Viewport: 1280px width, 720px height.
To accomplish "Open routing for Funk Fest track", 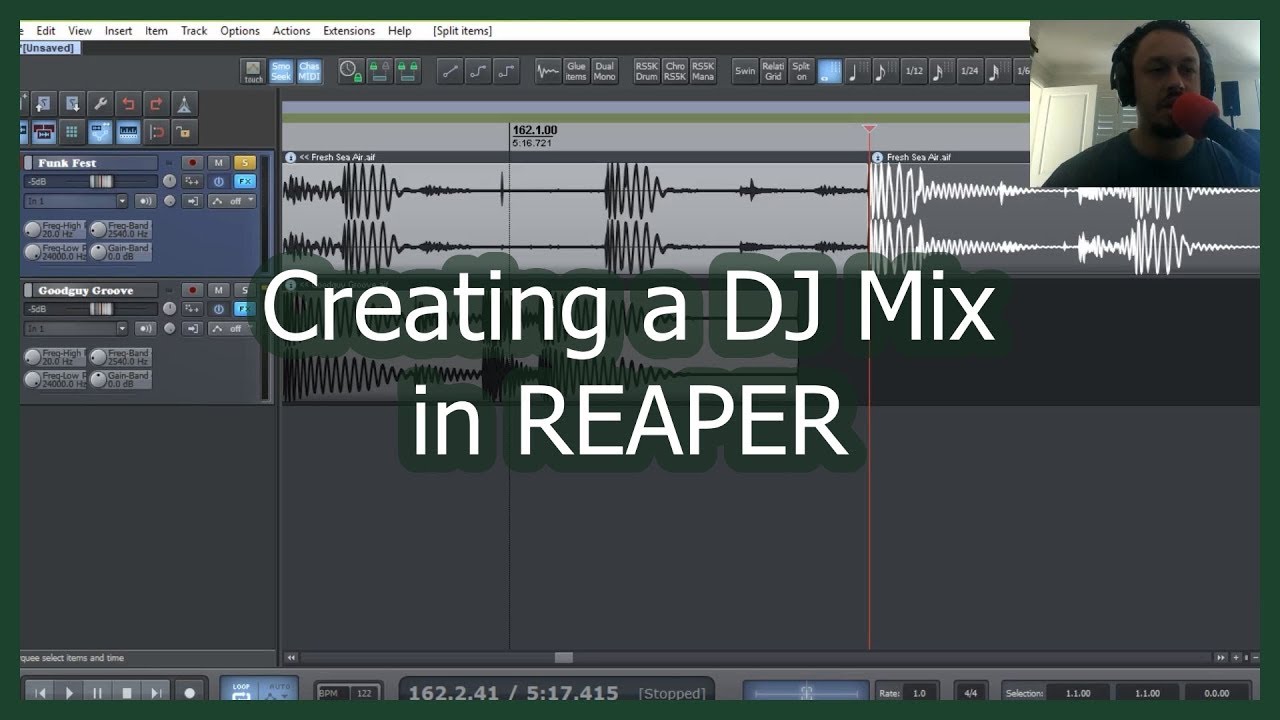I will click(x=192, y=181).
